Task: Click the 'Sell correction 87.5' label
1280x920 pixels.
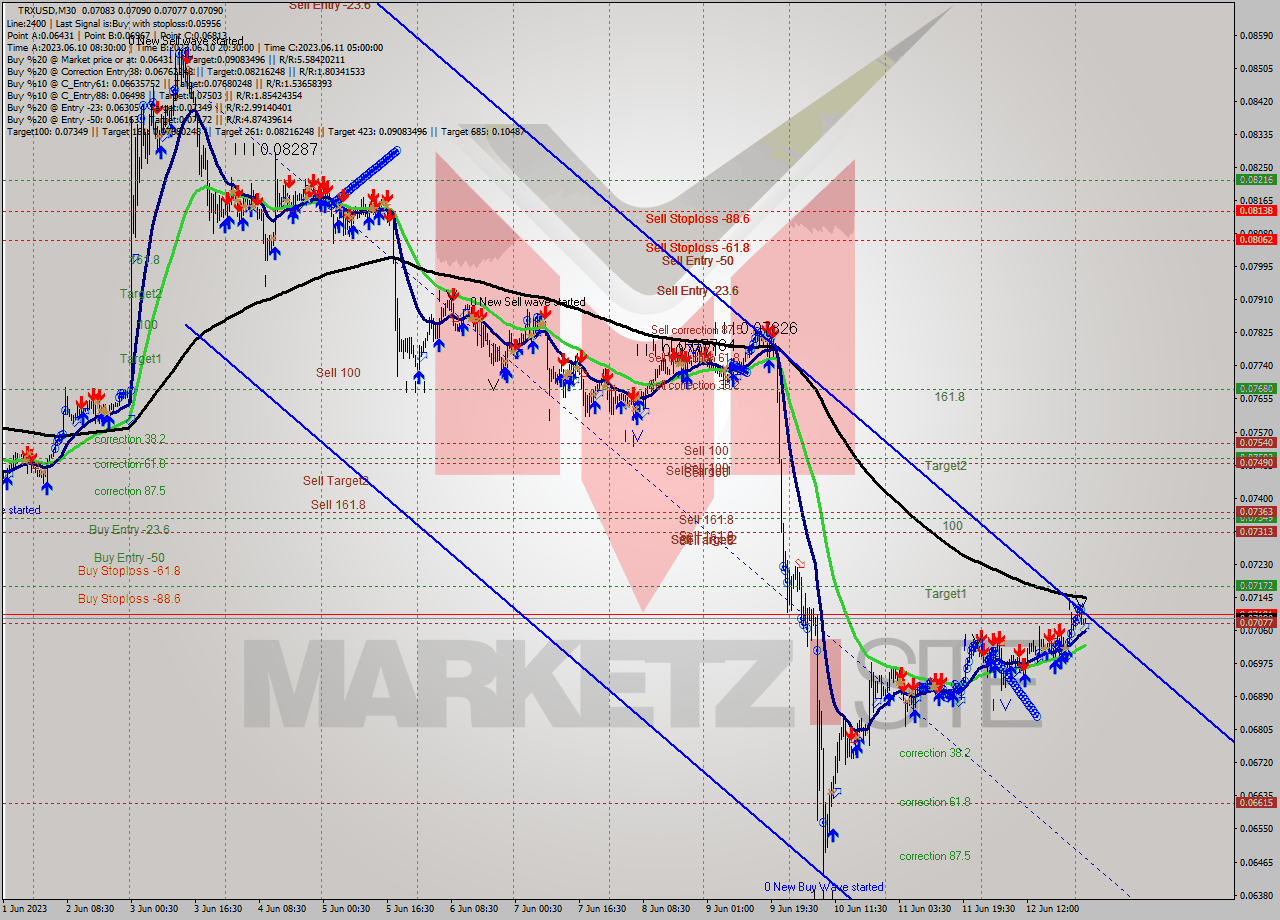Action: (698, 330)
